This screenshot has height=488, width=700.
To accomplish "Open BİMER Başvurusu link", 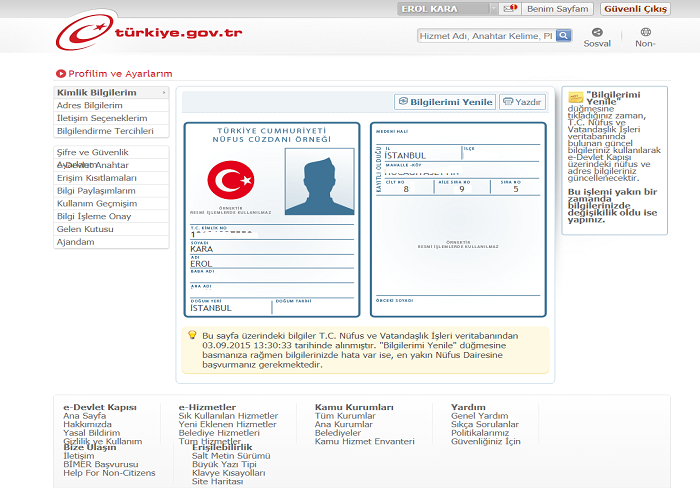I will [x=100, y=464].
